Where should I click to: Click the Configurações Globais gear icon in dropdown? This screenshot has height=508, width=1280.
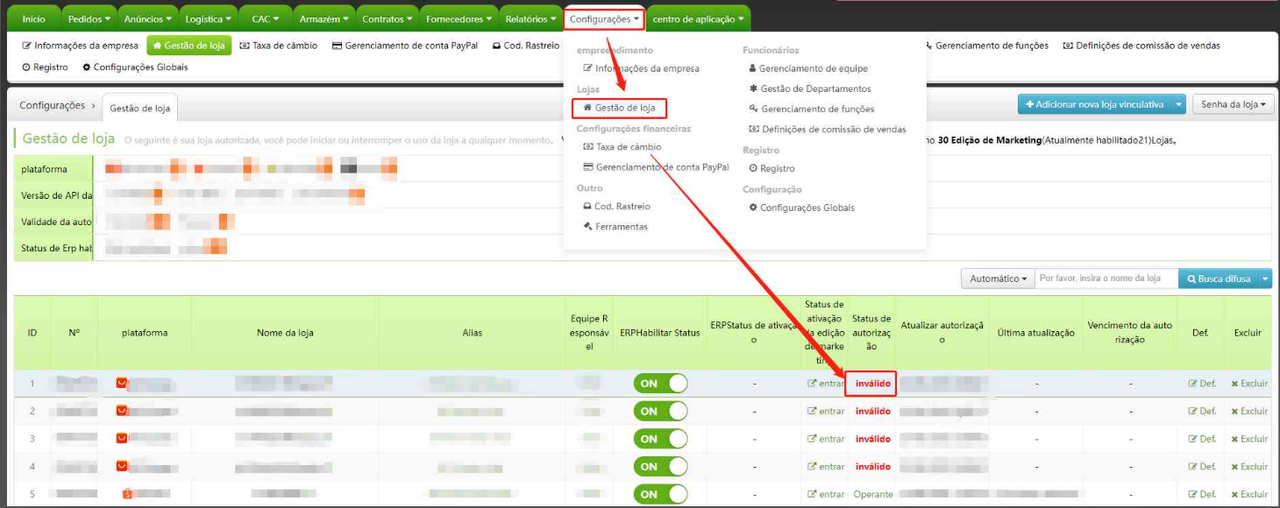click(x=753, y=208)
